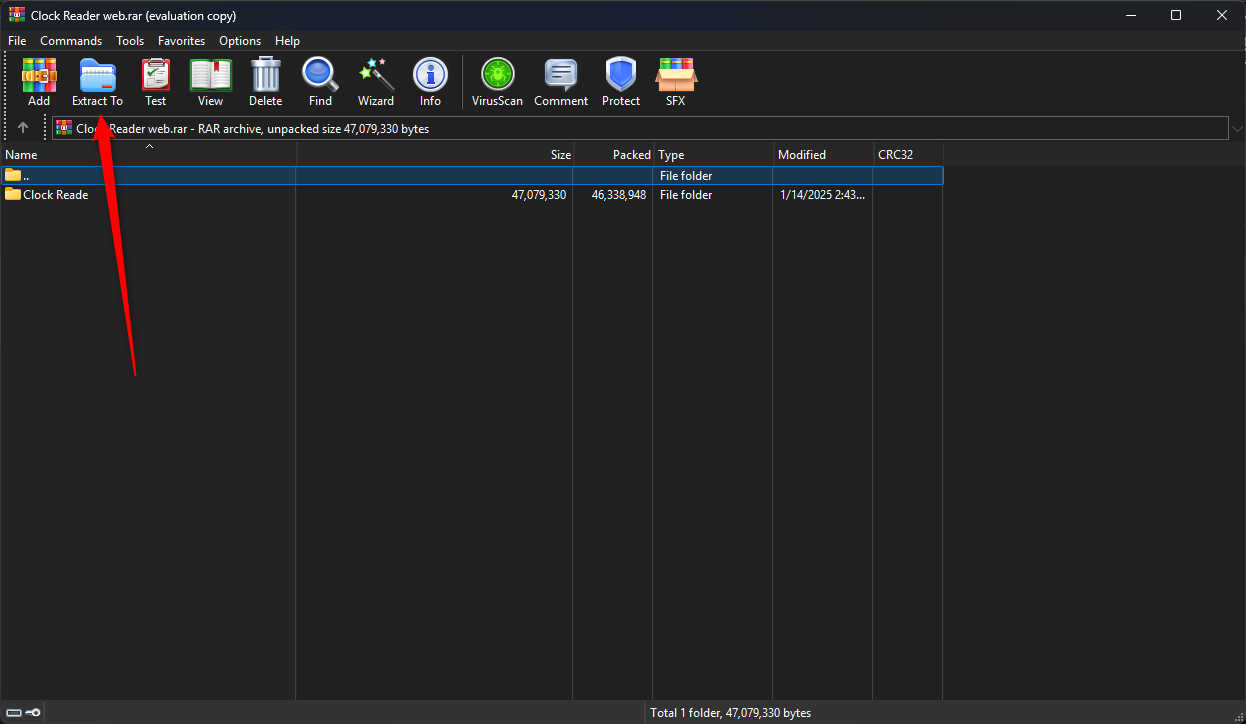The width and height of the screenshot is (1246, 724).
Task: Click the WinRAR title bar app icon
Action: coord(17,15)
